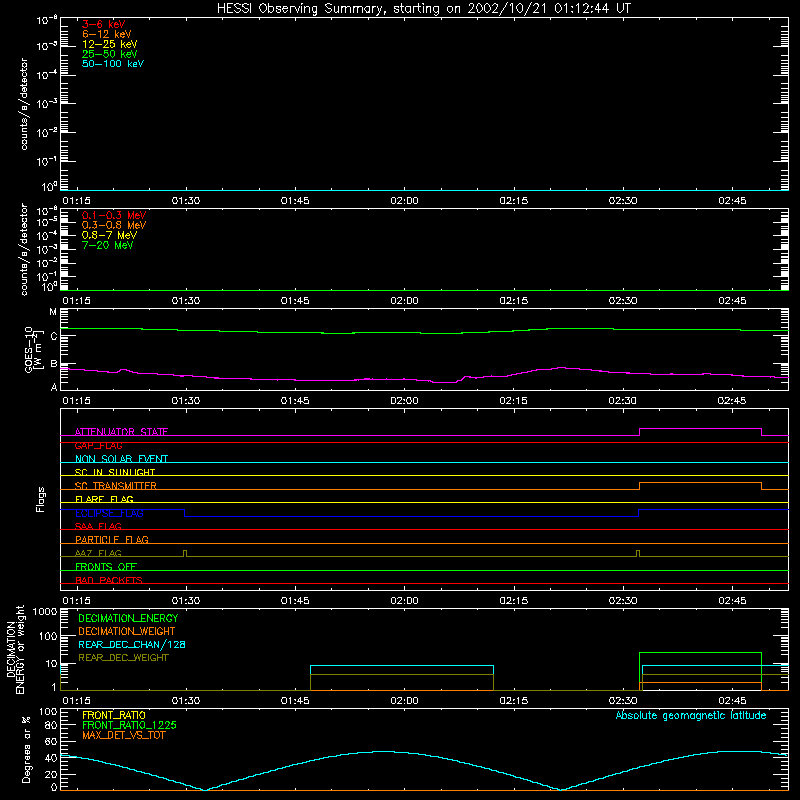Image resolution: width=800 pixels, height=800 pixels.
Task: Click the Degrees or % axis title
Action: pyautogui.click(x=26, y=750)
